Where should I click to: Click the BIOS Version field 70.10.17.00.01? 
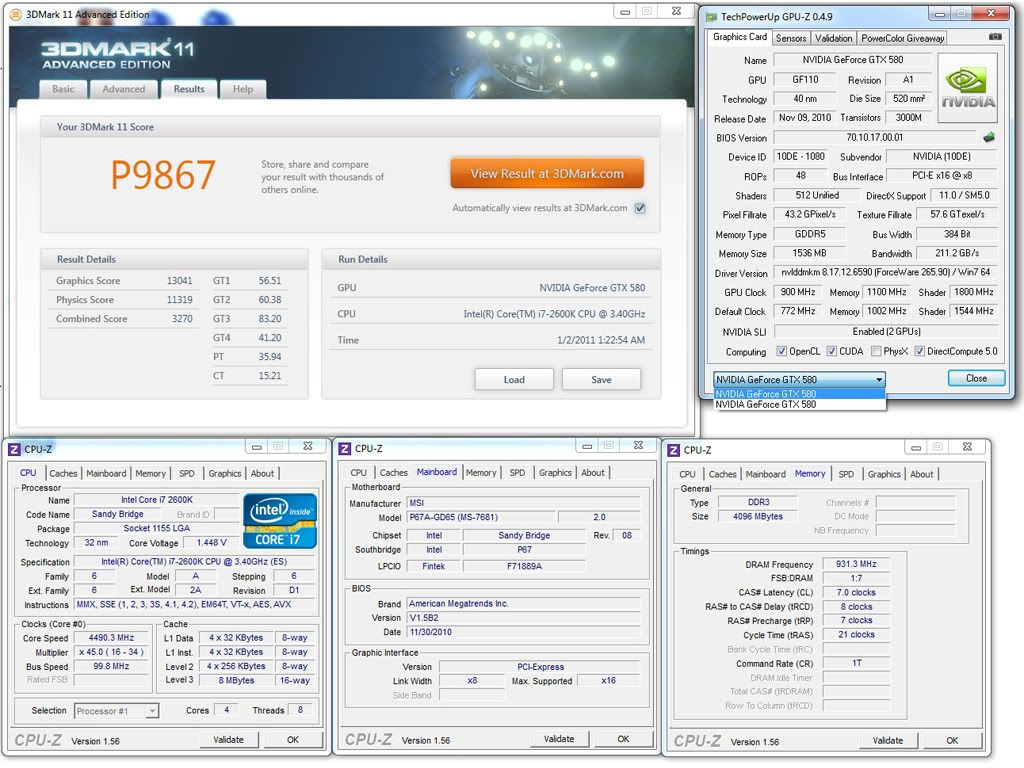(875, 138)
